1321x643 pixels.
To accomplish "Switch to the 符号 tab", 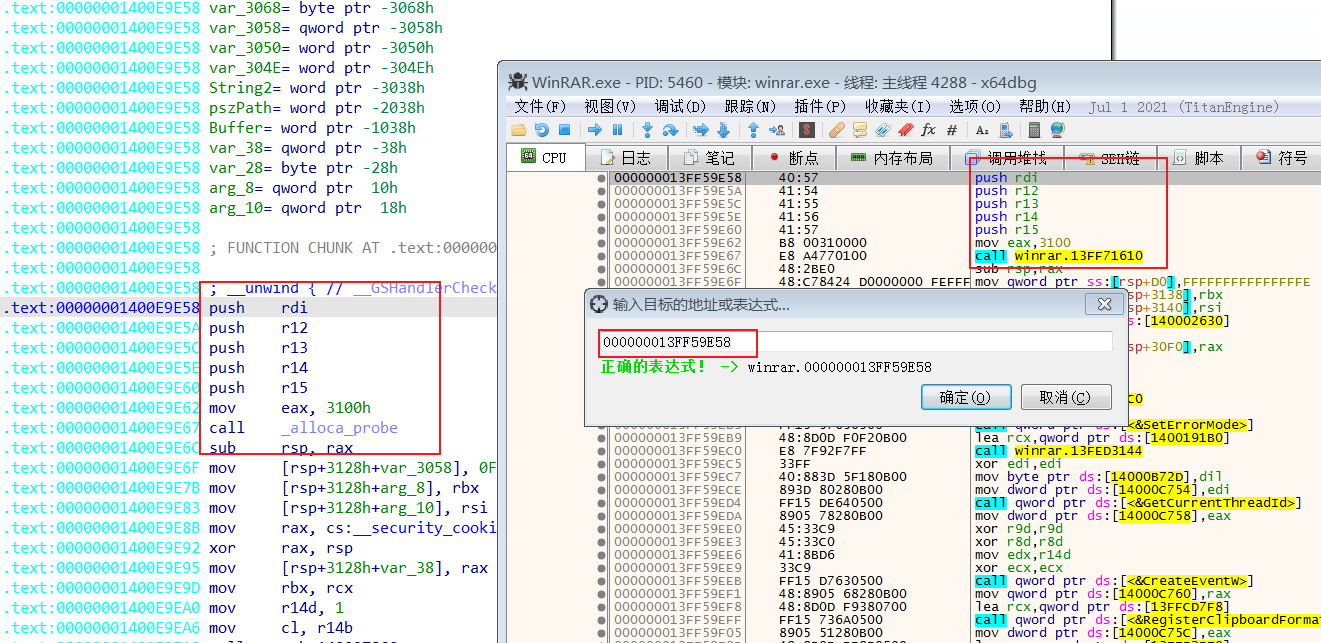I will 1282,158.
